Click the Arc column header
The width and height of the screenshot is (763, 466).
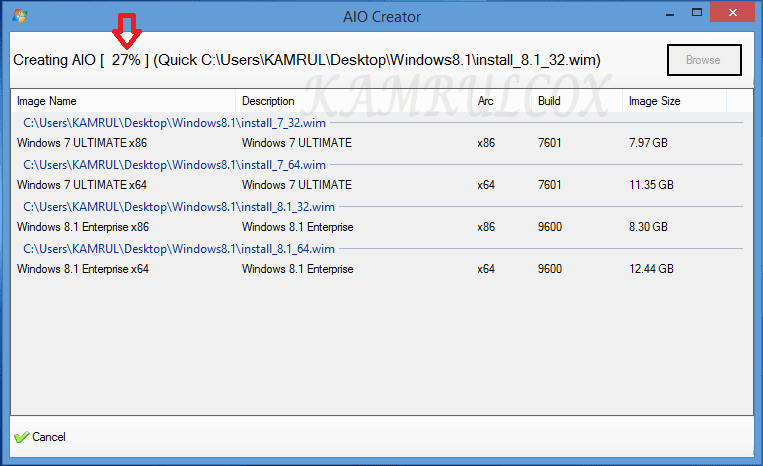tap(502, 101)
